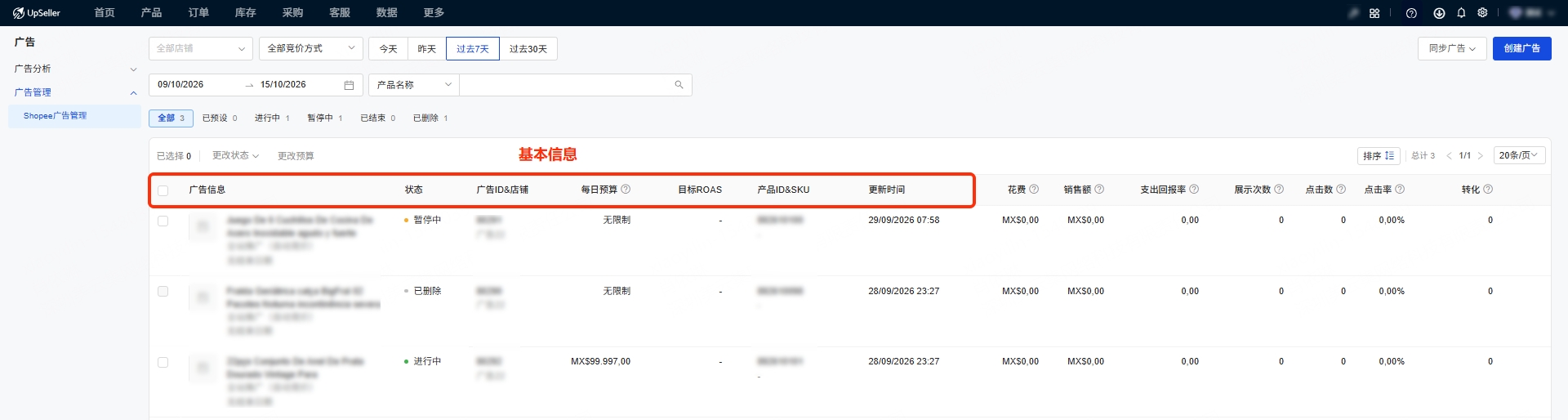1568x420 pixels.
Task: Click the MX$99.997,00 daily budget value
Action: tap(600, 361)
